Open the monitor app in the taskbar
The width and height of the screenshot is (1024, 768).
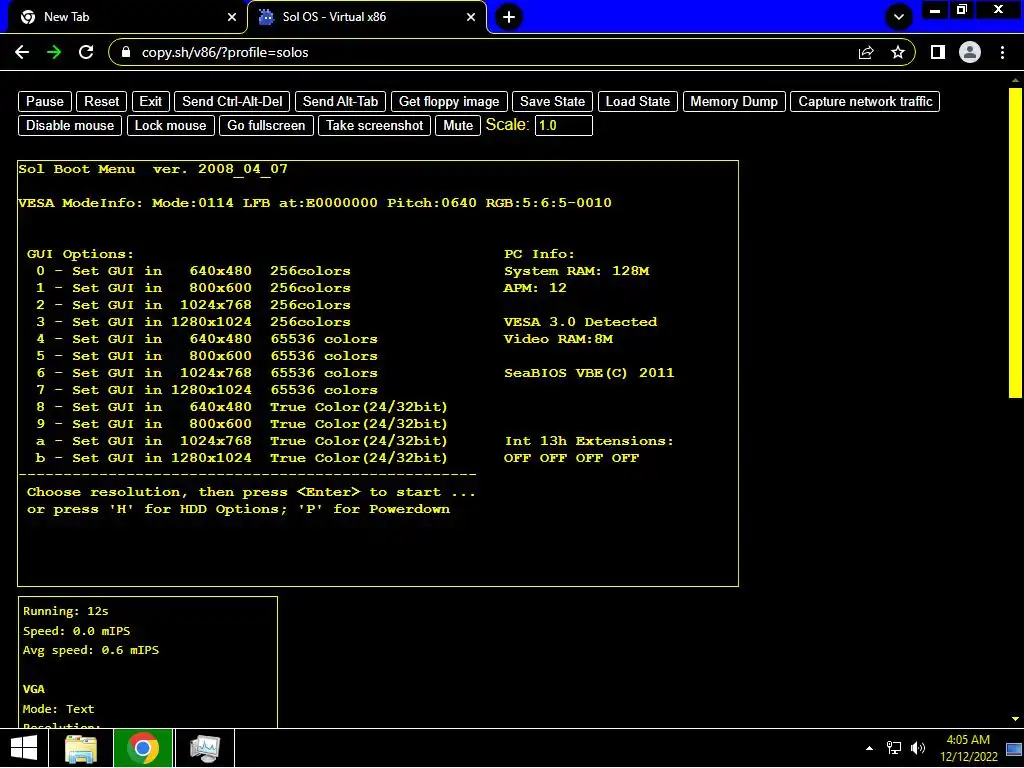[205, 748]
